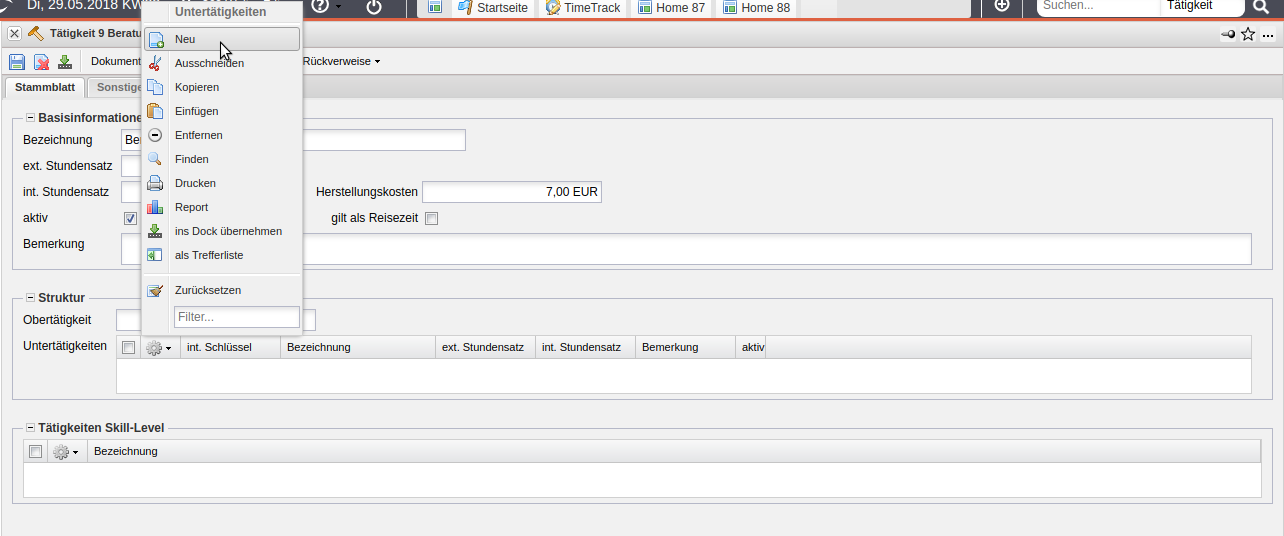
Task: Click the Filter field in context menu
Action: pos(236,317)
